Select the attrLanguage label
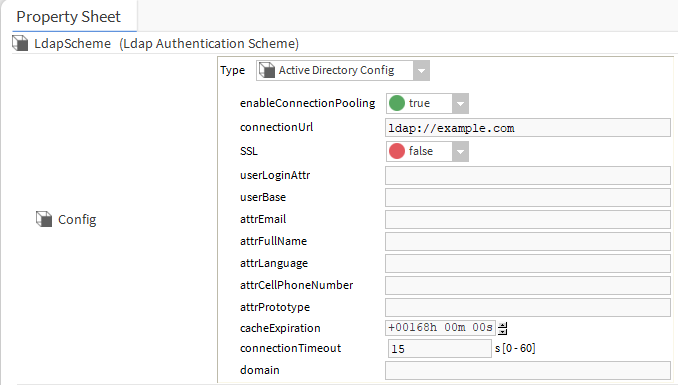This screenshot has height=385, width=680. (274, 264)
